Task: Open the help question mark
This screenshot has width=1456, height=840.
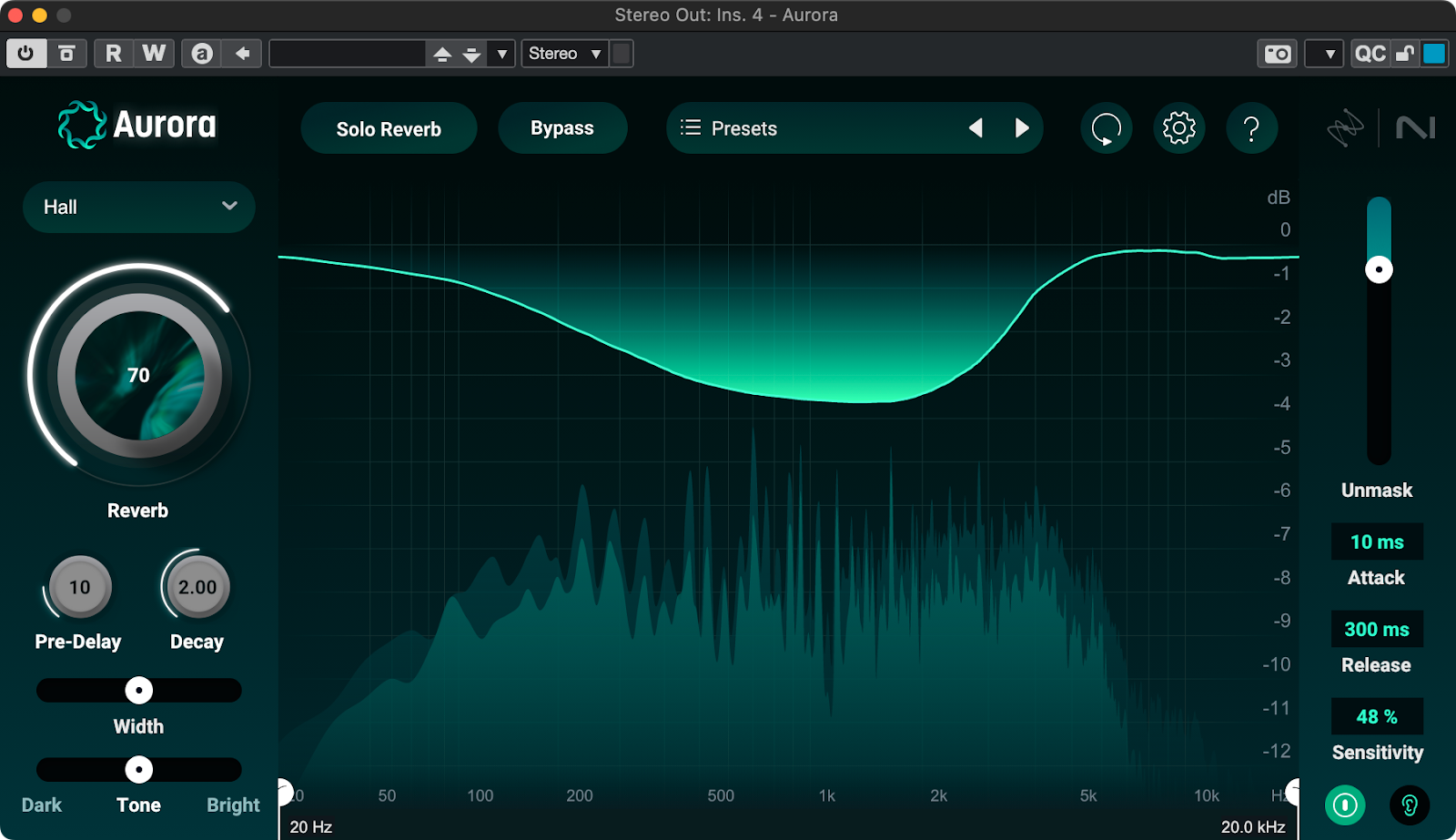Action: click(1252, 128)
